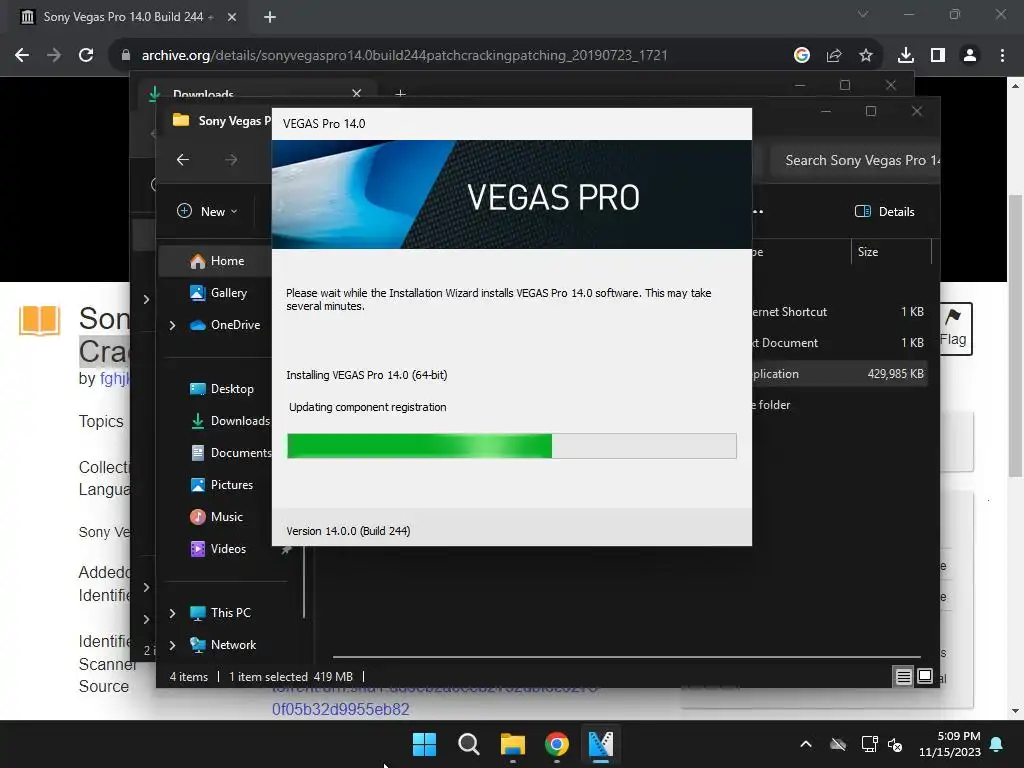Show hidden system tray icons chevron
Viewport: 1024px width, 768px height.
coord(806,744)
